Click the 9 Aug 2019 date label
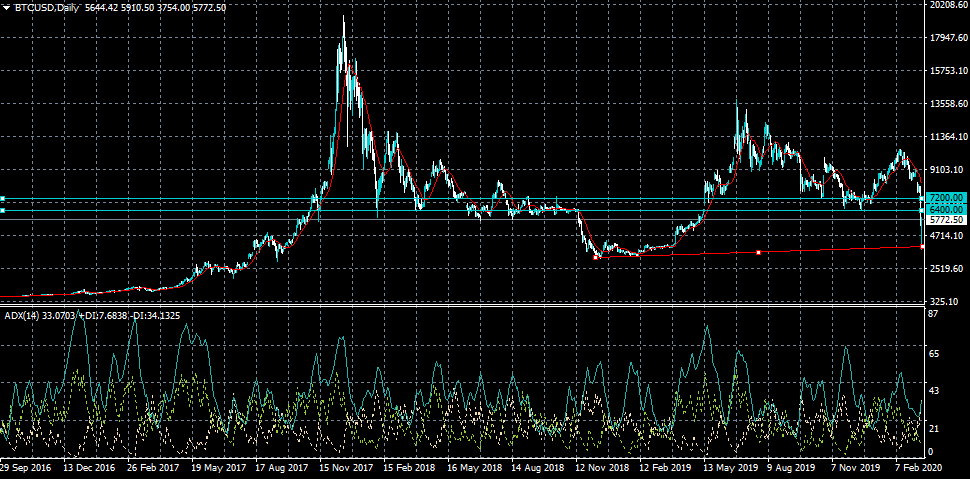 (x=789, y=466)
